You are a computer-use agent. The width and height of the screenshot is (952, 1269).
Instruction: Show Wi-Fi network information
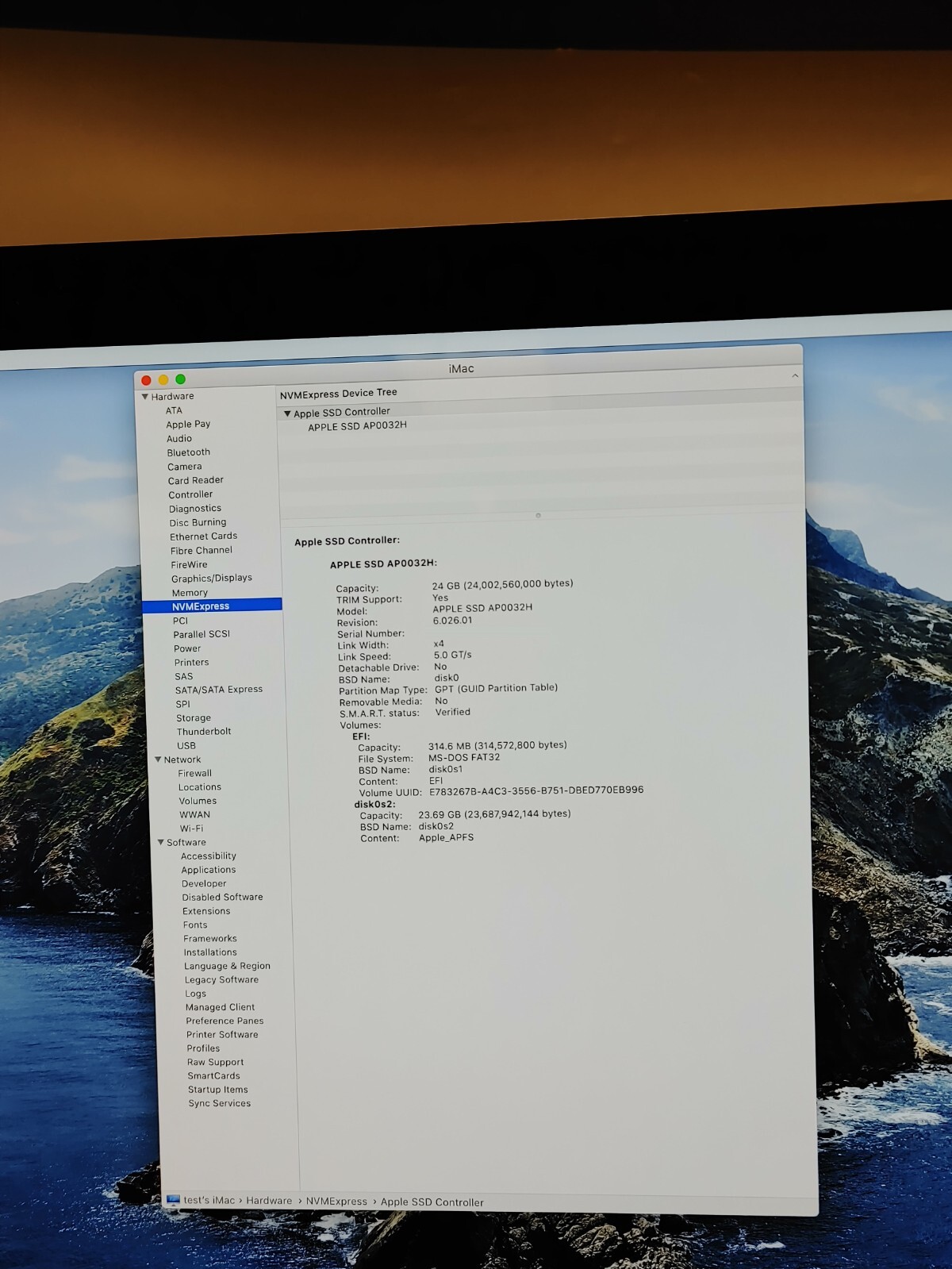tap(191, 829)
